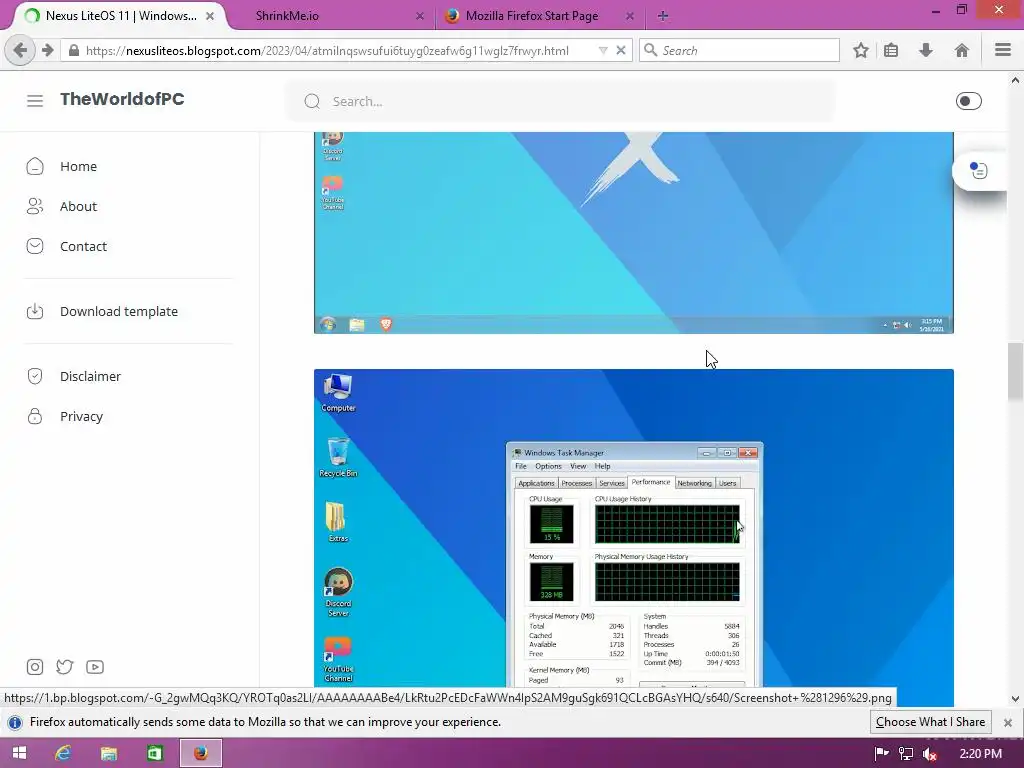Click the Firefox taskbar icon
The height and width of the screenshot is (768, 1024).
point(200,754)
